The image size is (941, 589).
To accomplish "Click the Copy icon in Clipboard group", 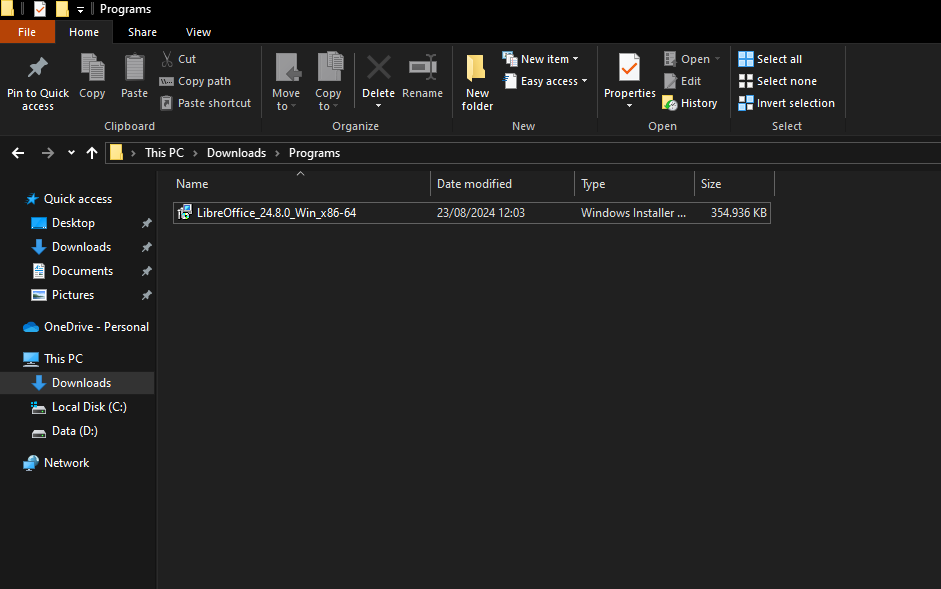I will point(92,68).
